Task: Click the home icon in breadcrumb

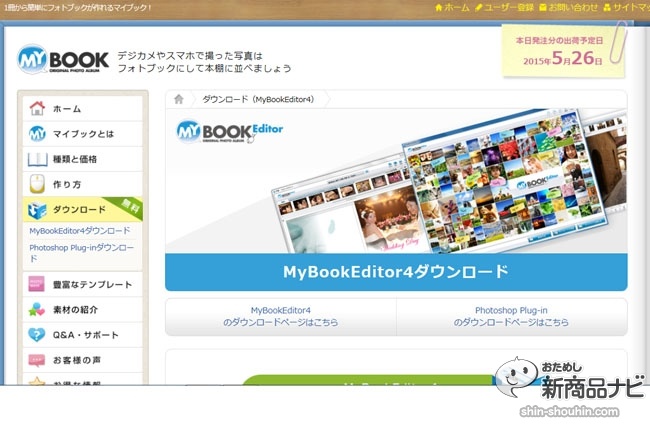Action: point(179,99)
